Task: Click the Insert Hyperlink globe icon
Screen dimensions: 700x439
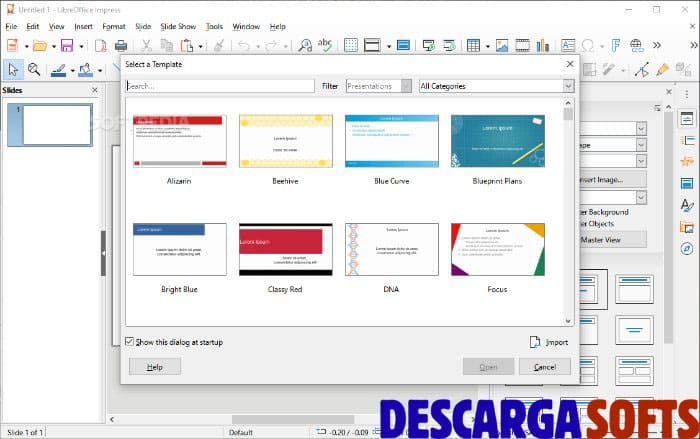Action: pyautogui.click(x=637, y=46)
